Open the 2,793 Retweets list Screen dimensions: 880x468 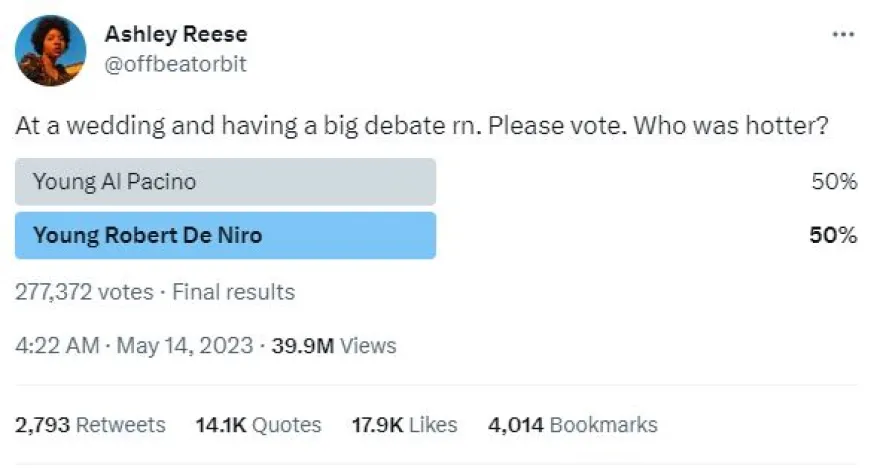point(91,424)
